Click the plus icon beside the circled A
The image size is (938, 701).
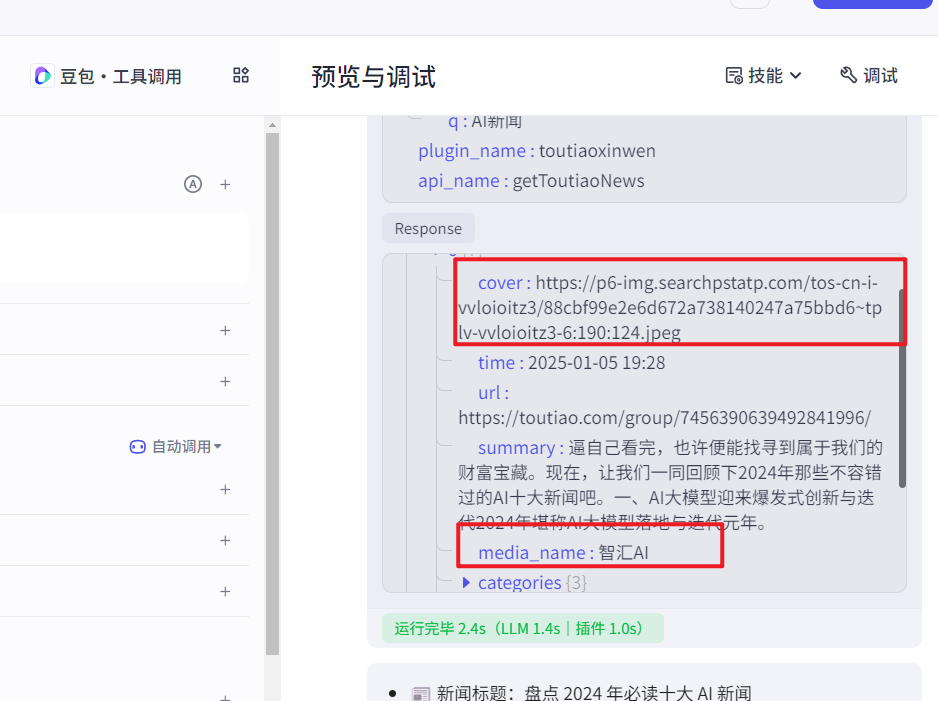225,184
